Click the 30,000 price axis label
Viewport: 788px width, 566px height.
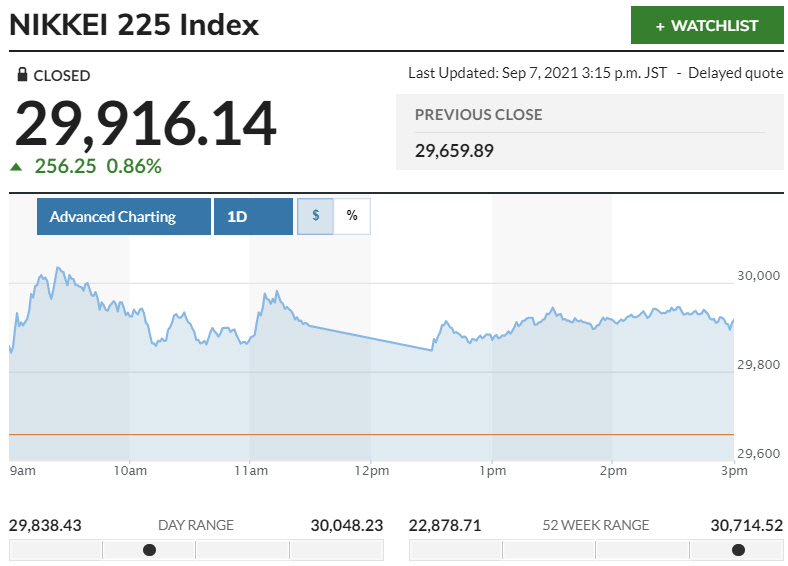click(760, 275)
